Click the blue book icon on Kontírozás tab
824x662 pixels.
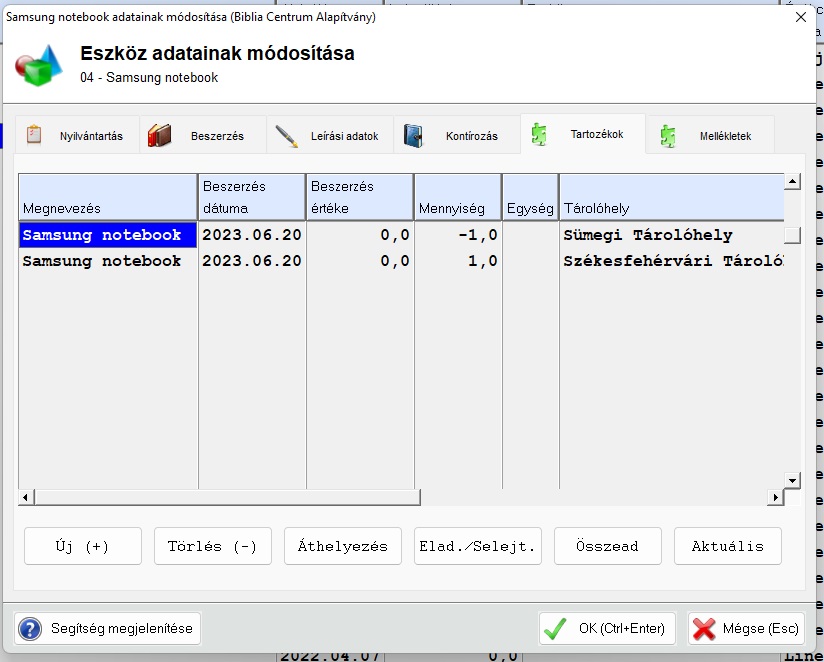click(x=414, y=136)
